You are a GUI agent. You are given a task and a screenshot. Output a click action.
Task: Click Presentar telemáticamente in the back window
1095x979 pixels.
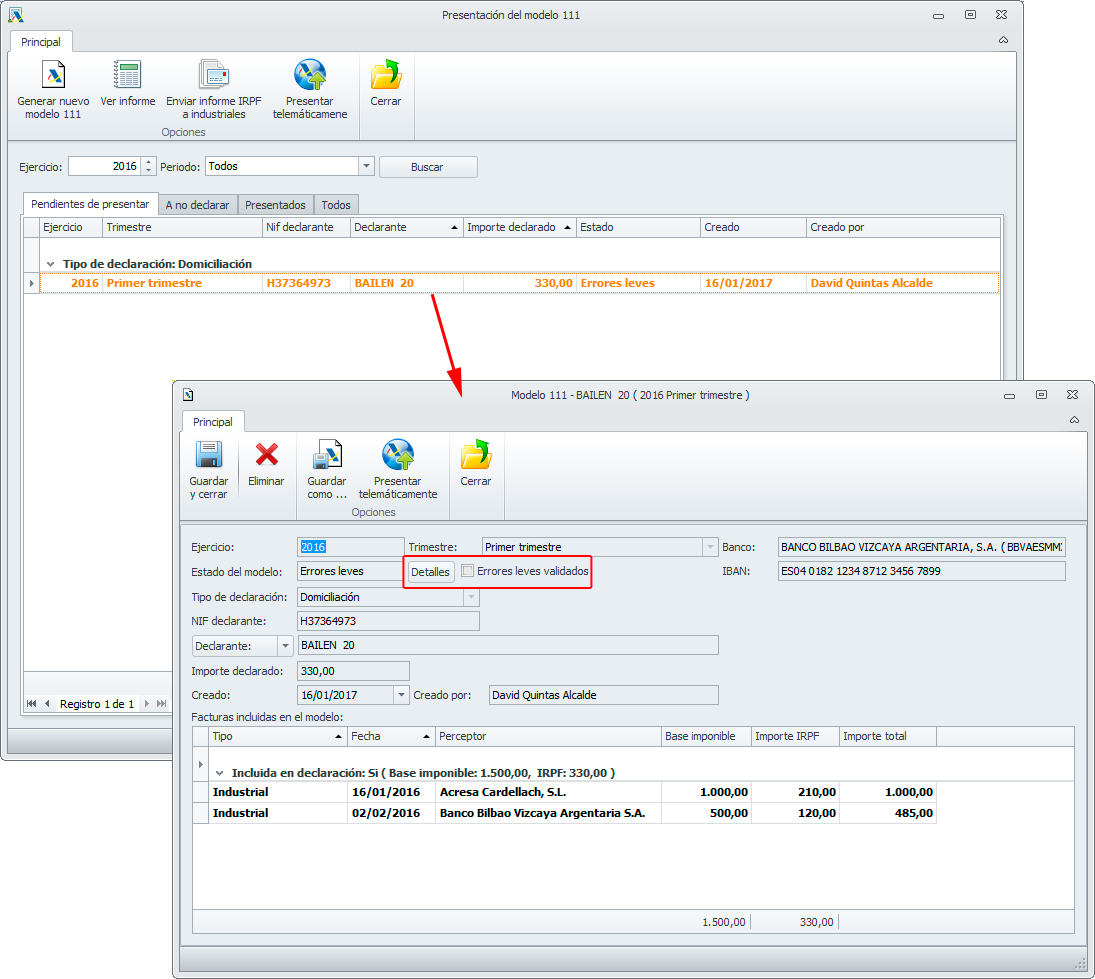click(310, 76)
